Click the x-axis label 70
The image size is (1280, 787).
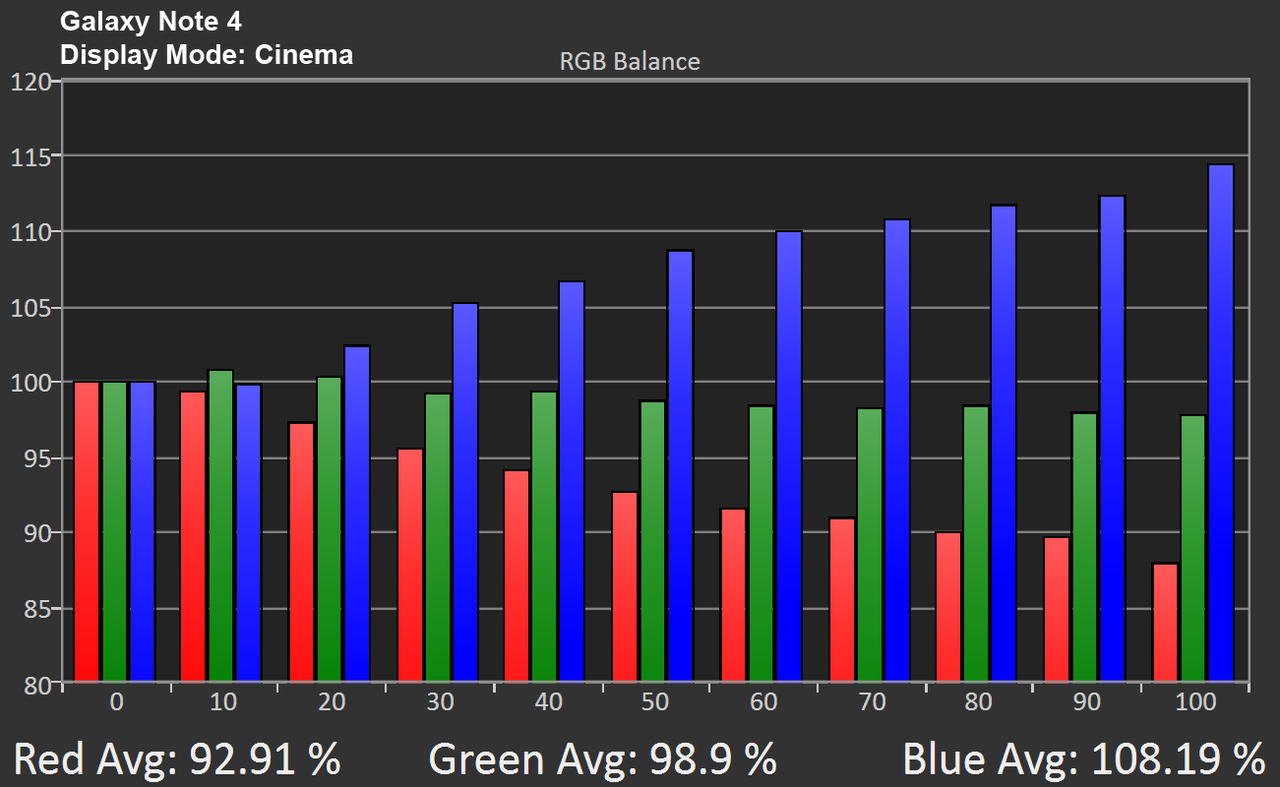[871, 702]
